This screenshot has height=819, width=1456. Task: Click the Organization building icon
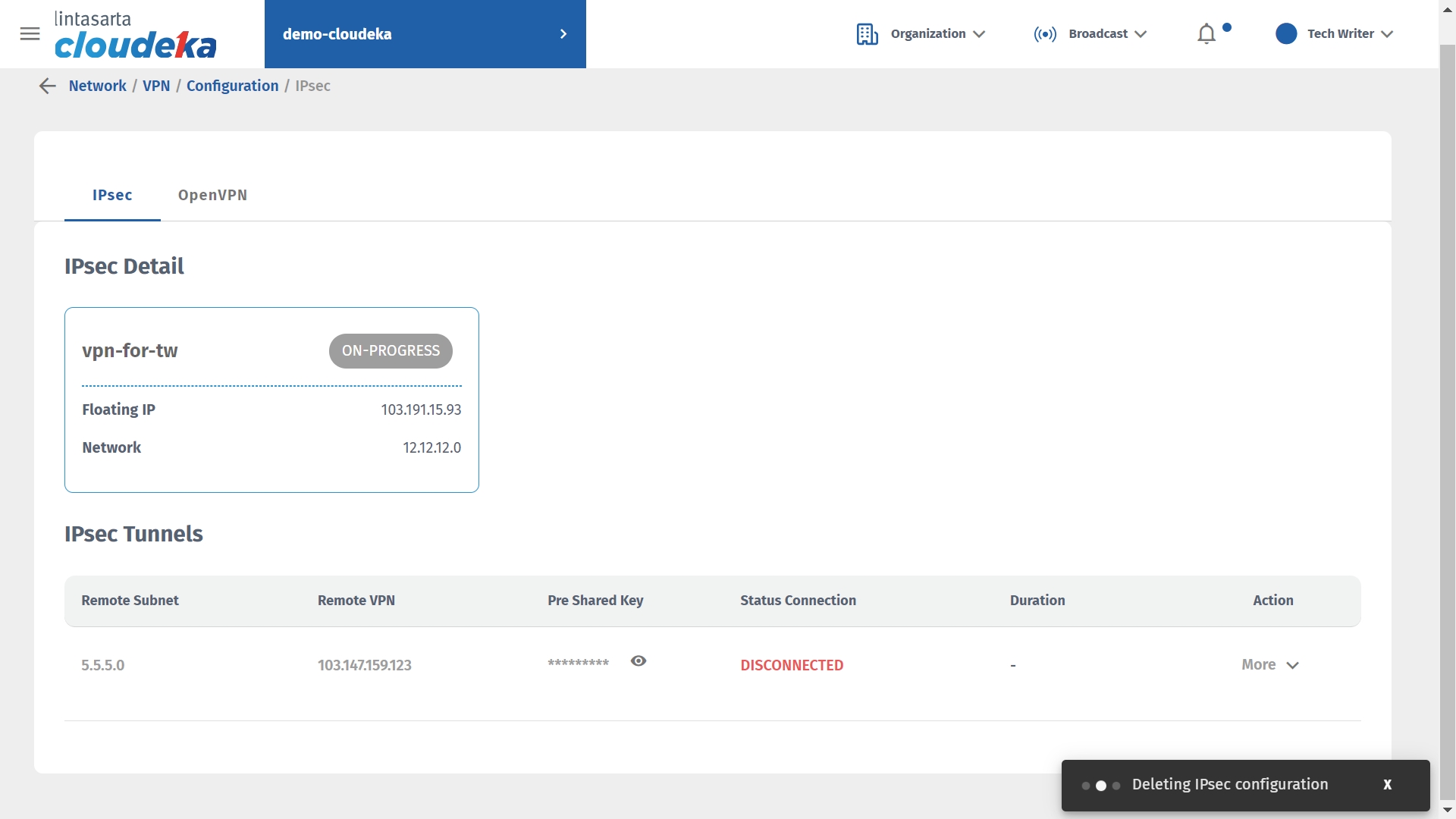pos(867,34)
